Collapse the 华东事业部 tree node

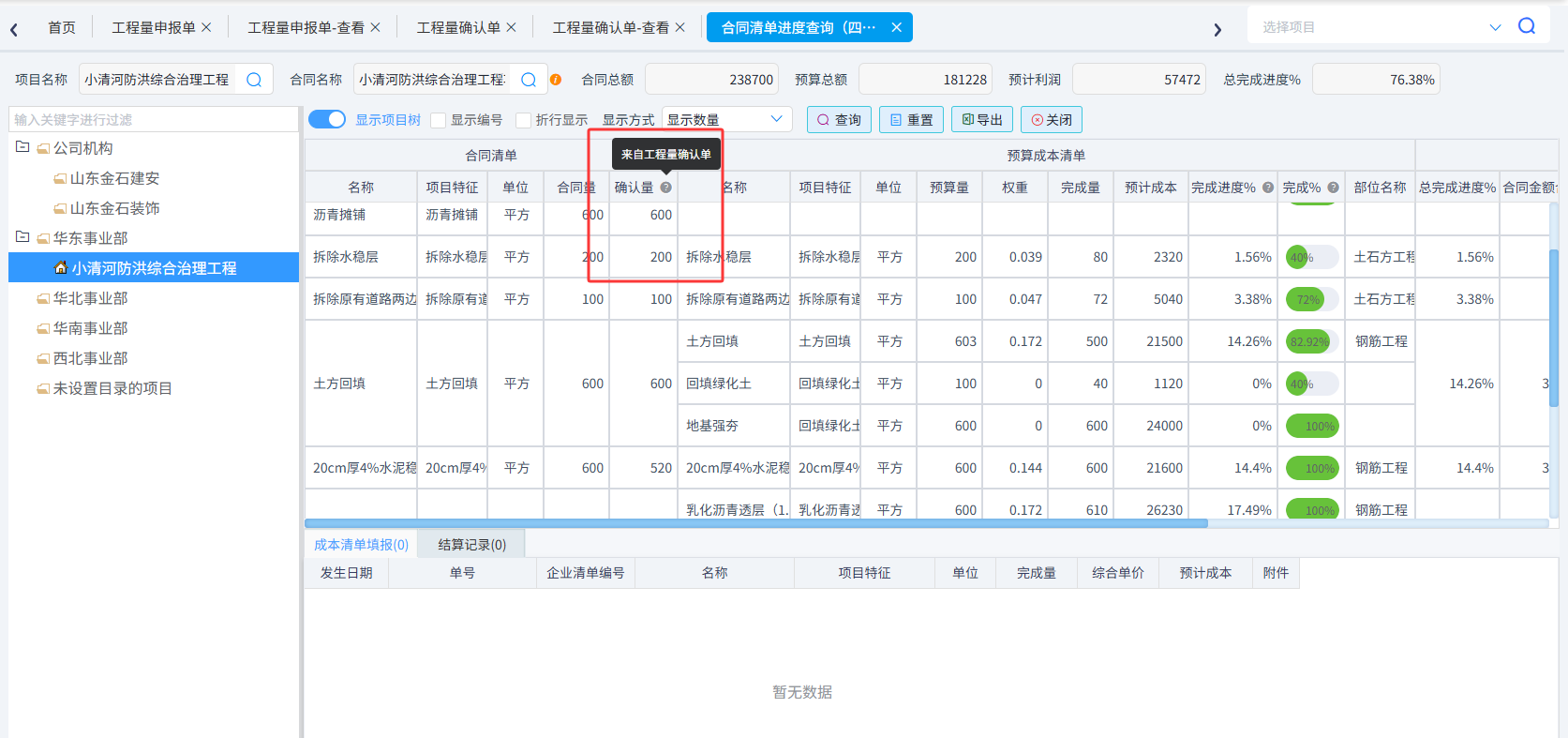[22, 237]
